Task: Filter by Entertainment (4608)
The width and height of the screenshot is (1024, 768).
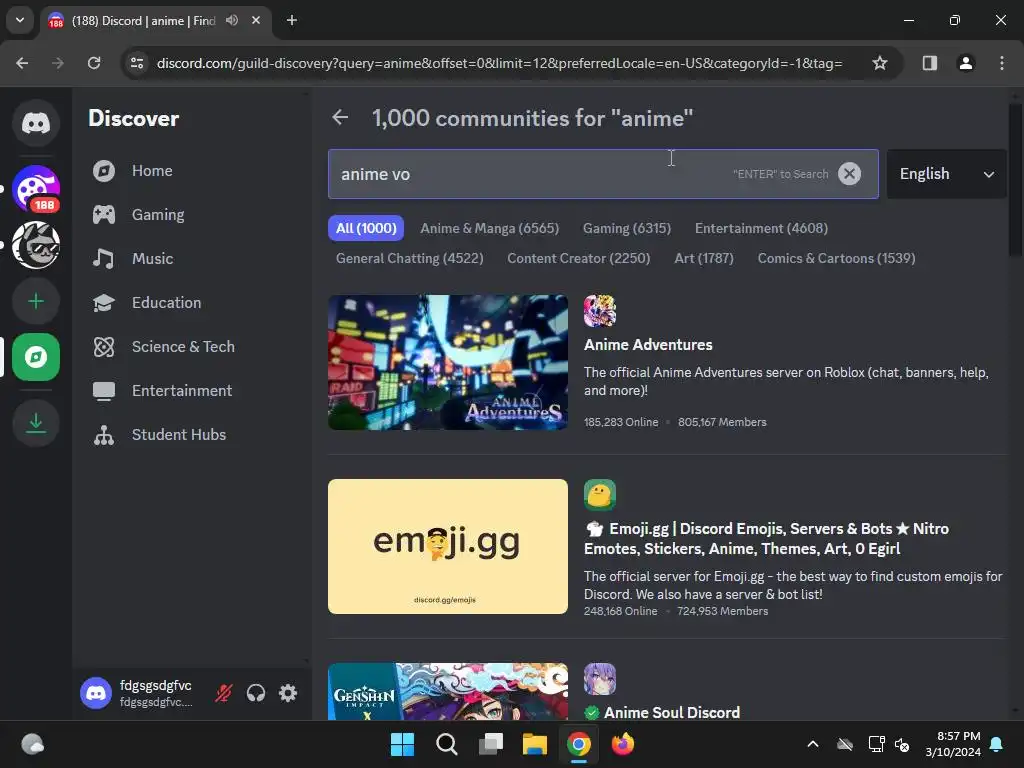Action: [x=761, y=229]
